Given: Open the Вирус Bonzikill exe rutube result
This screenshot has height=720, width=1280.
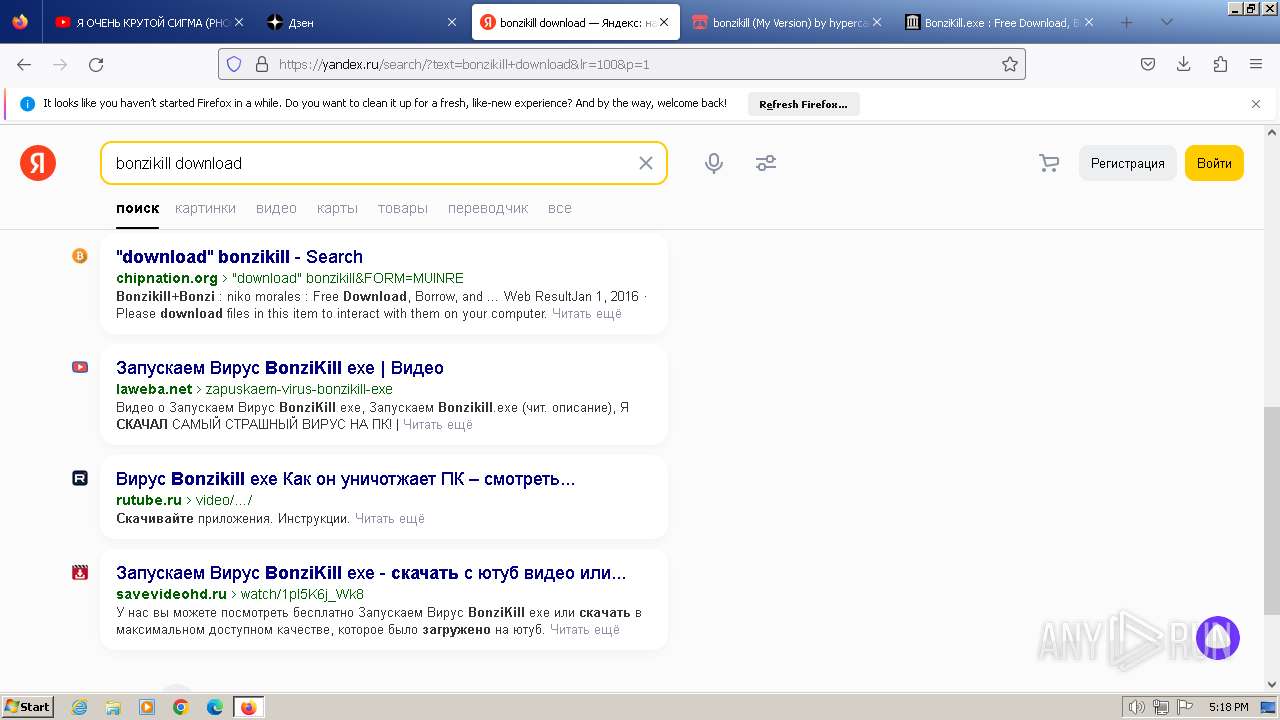Looking at the screenshot, I should click(345, 479).
